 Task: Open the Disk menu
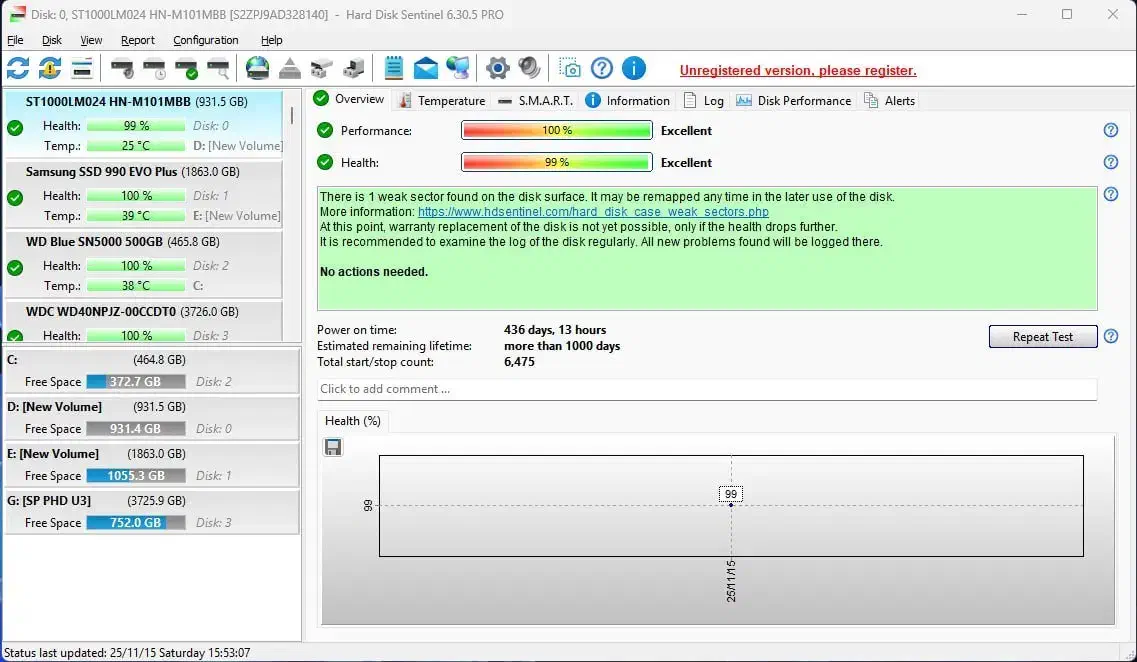52,40
